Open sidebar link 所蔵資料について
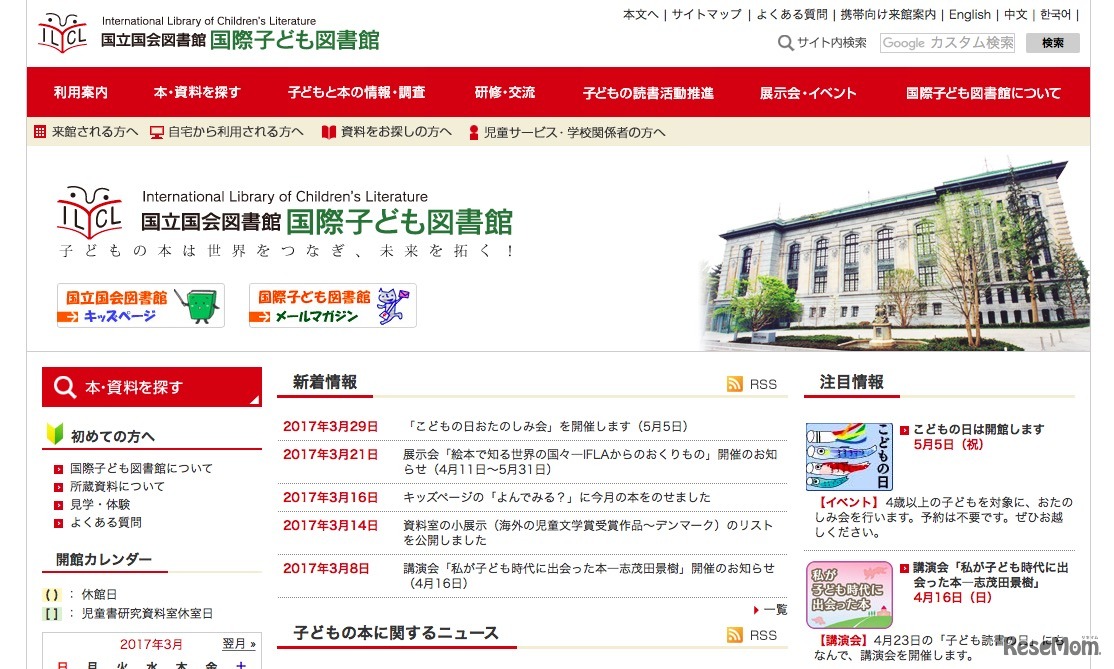The height and width of the screenshot is (669, 1114). tap(117, 486)
